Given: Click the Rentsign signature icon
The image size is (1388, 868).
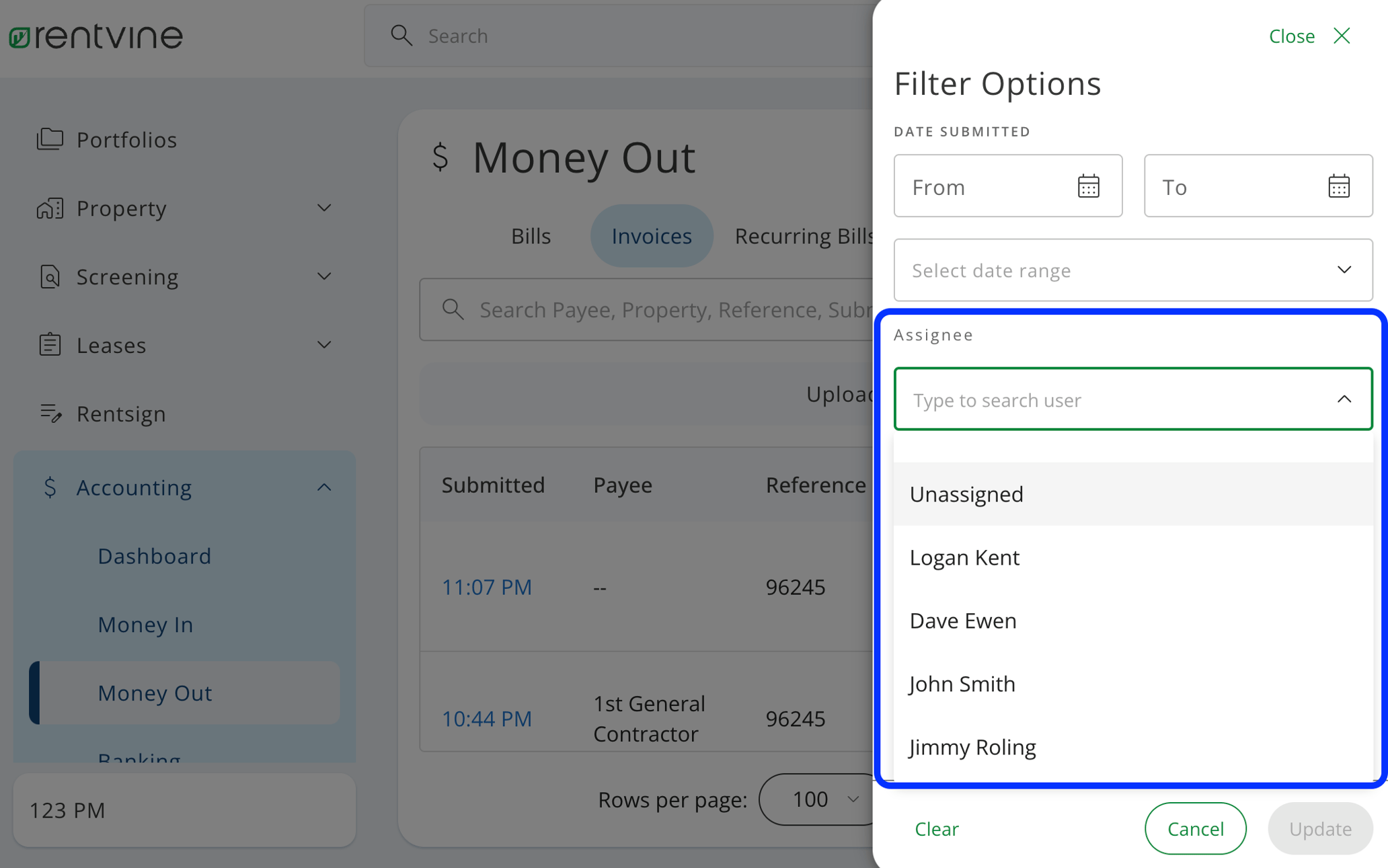Looking at the screenshot, I should point(50,413).
